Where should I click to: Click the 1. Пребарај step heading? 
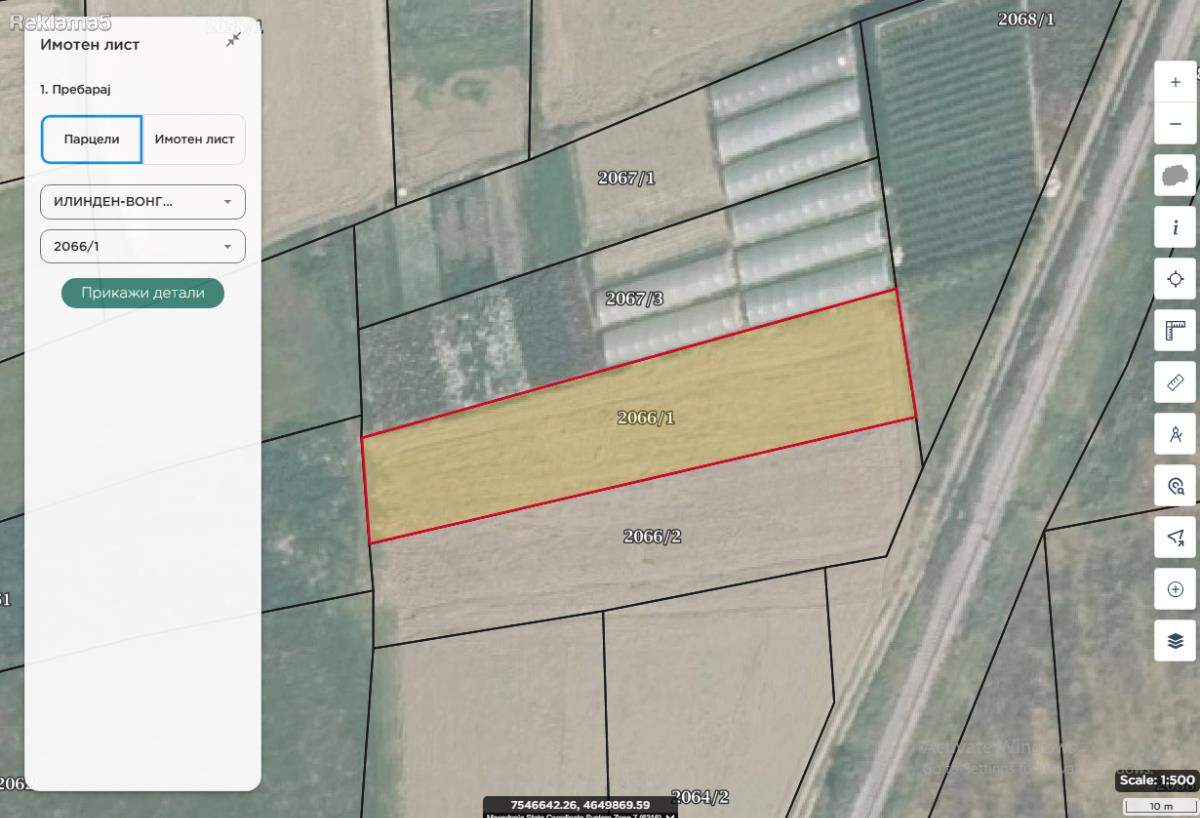click(x=75, y=89)
